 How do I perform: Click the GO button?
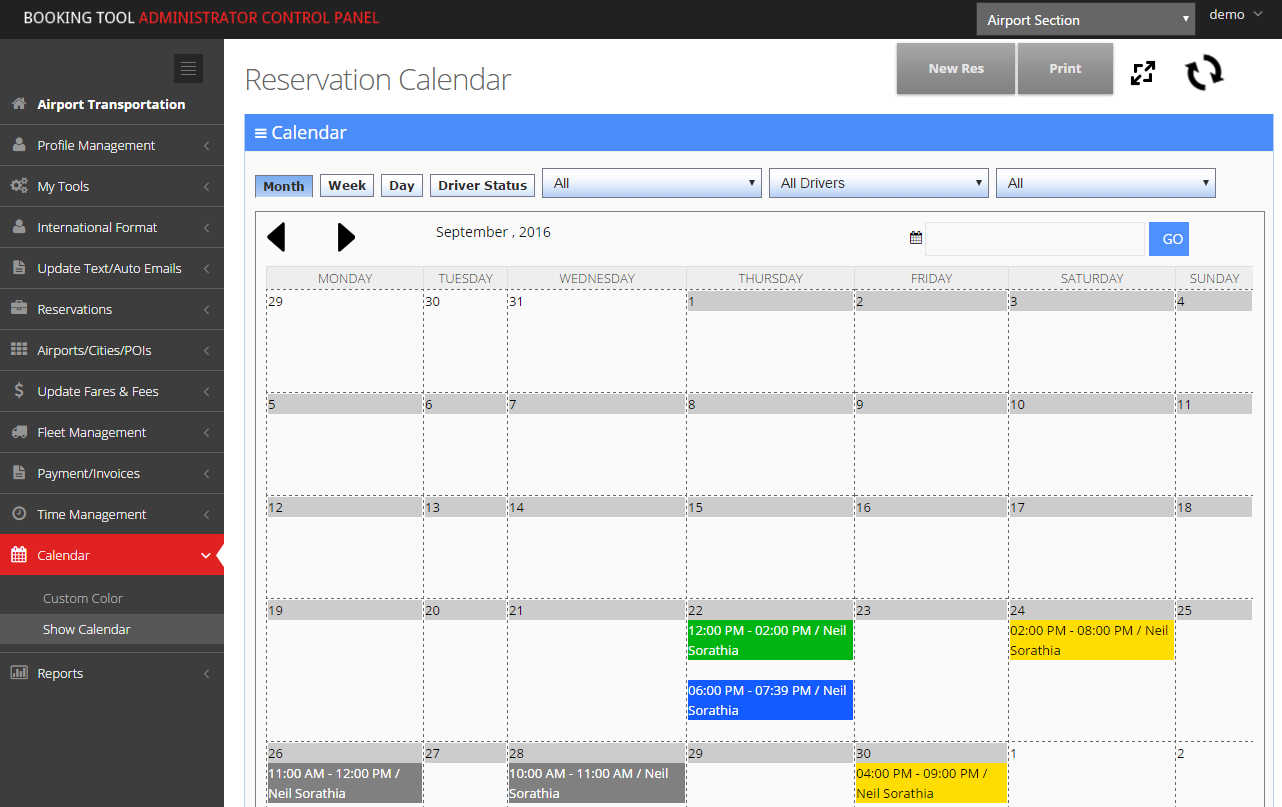pos(1168,238)
